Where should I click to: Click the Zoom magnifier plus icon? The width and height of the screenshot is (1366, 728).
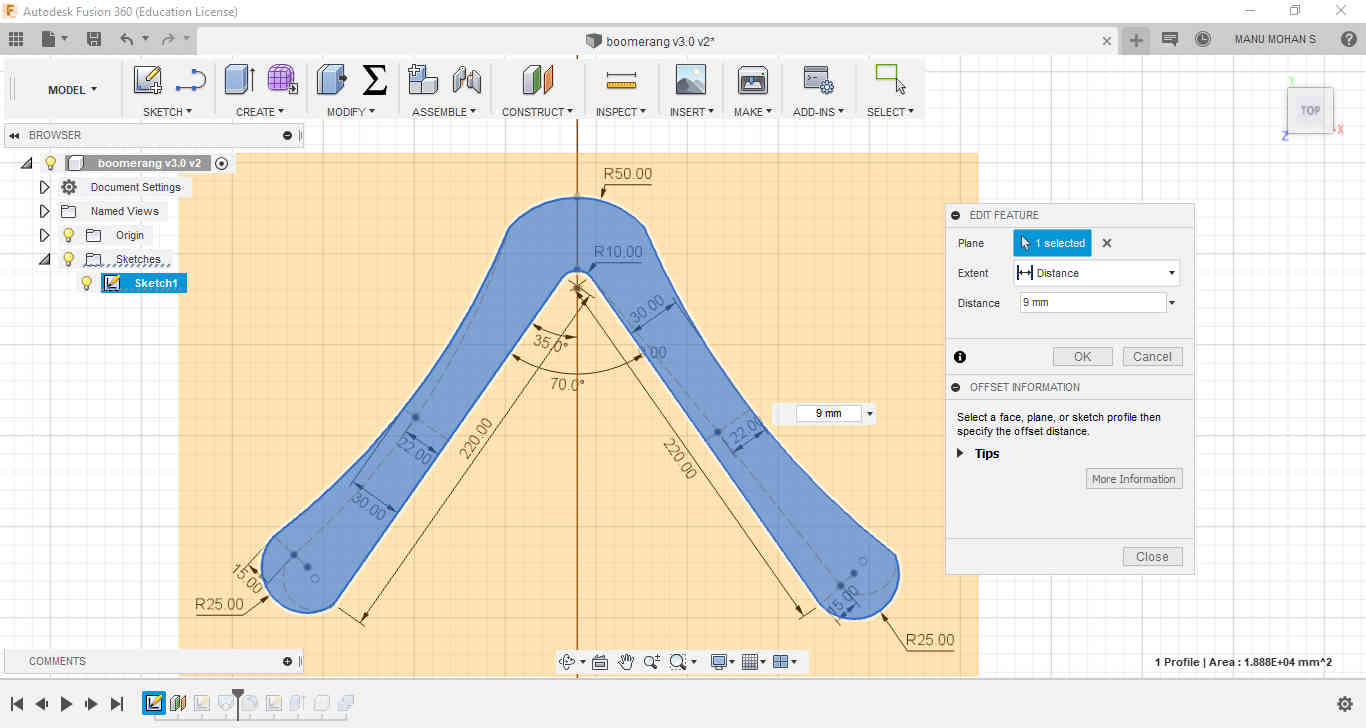coord(652,662)
